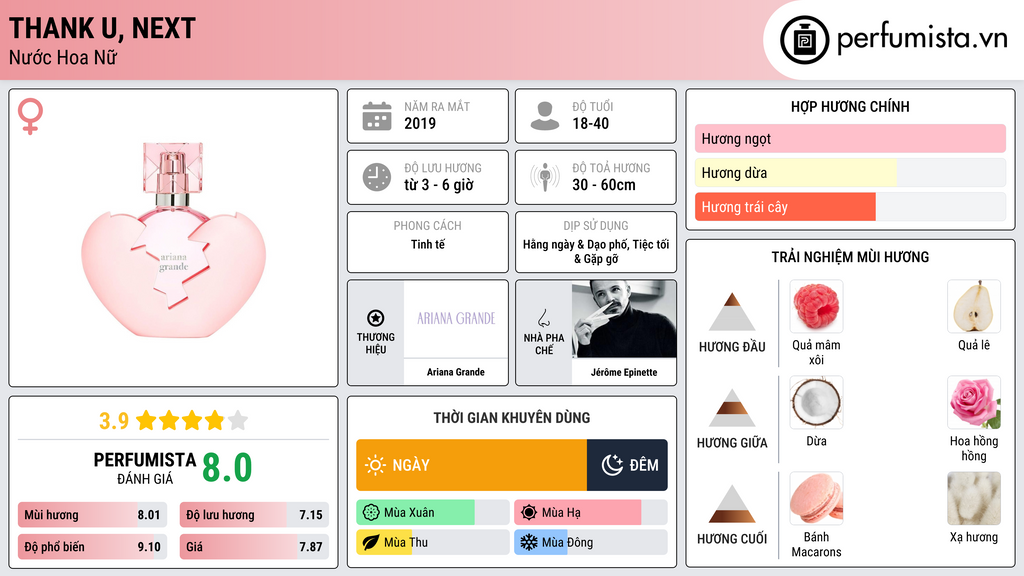Image resolution: width=1024 pixels, height=576 pixels.
Task: Click the clock icon for Độ Lưu Hương
Action: (x=377, y=177)
